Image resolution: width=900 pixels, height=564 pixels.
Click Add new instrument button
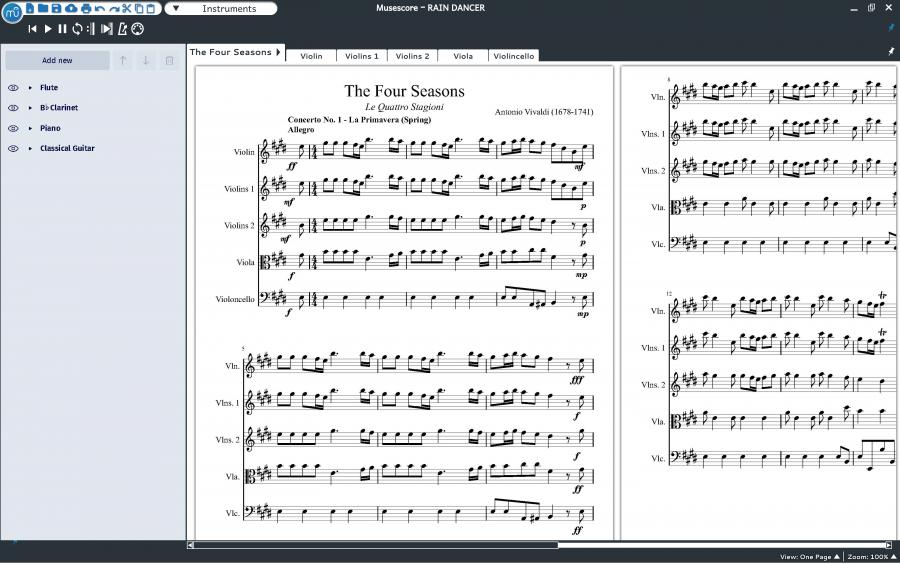pos(57,60)
